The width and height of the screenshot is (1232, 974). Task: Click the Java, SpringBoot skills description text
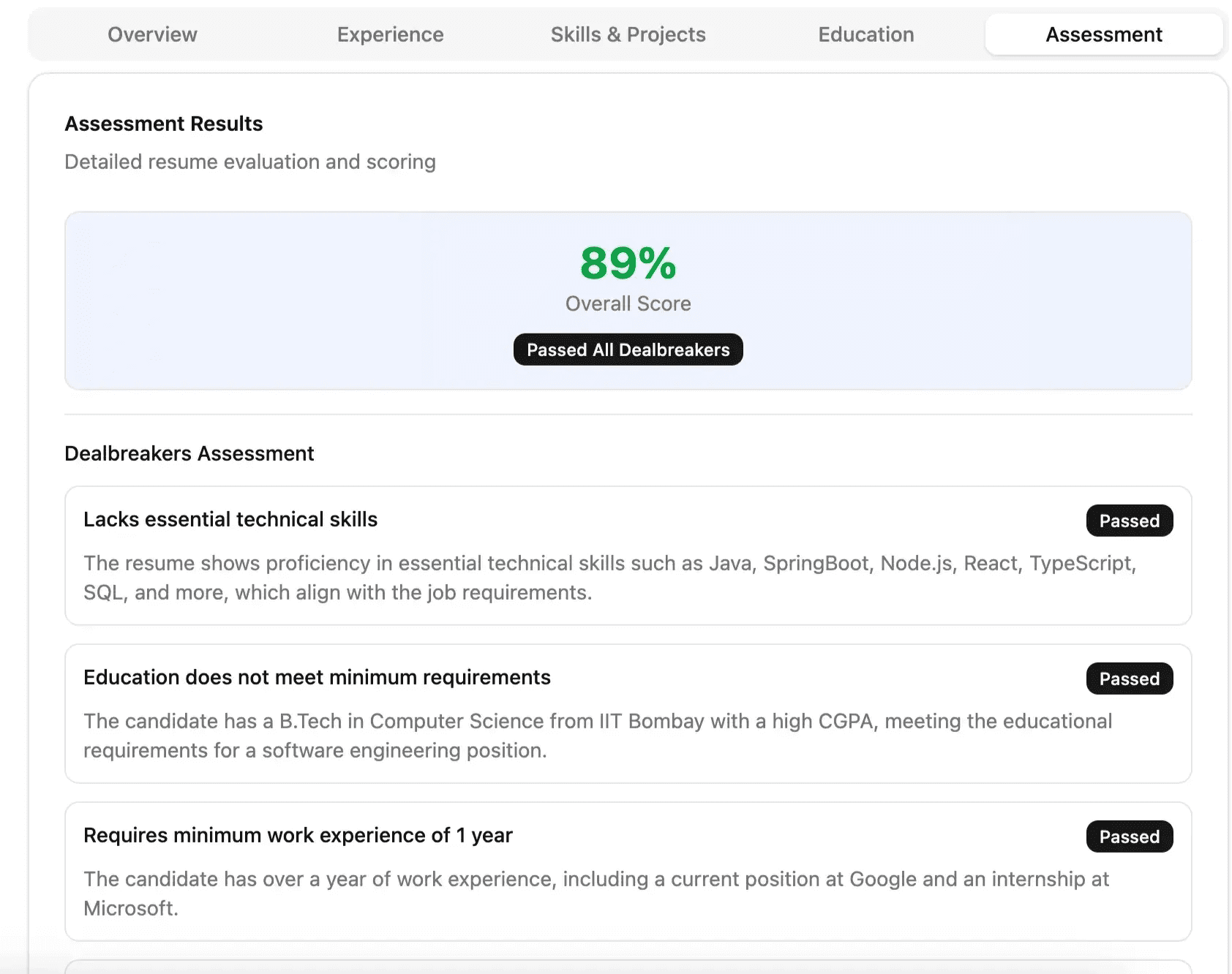tap(609, 578)
